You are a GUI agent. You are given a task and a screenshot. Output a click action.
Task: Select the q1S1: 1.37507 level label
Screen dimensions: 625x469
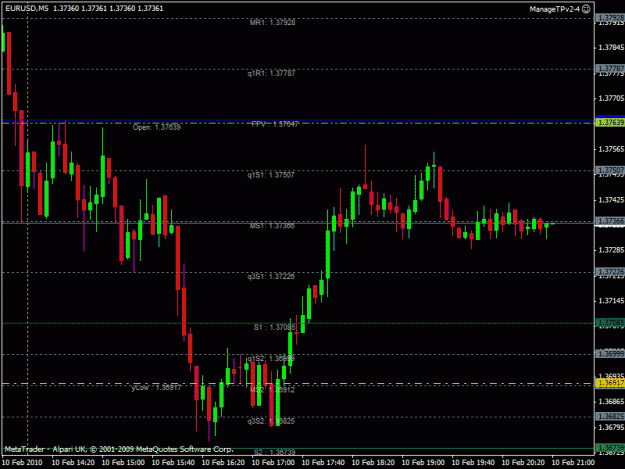click(x=271, y=175)
